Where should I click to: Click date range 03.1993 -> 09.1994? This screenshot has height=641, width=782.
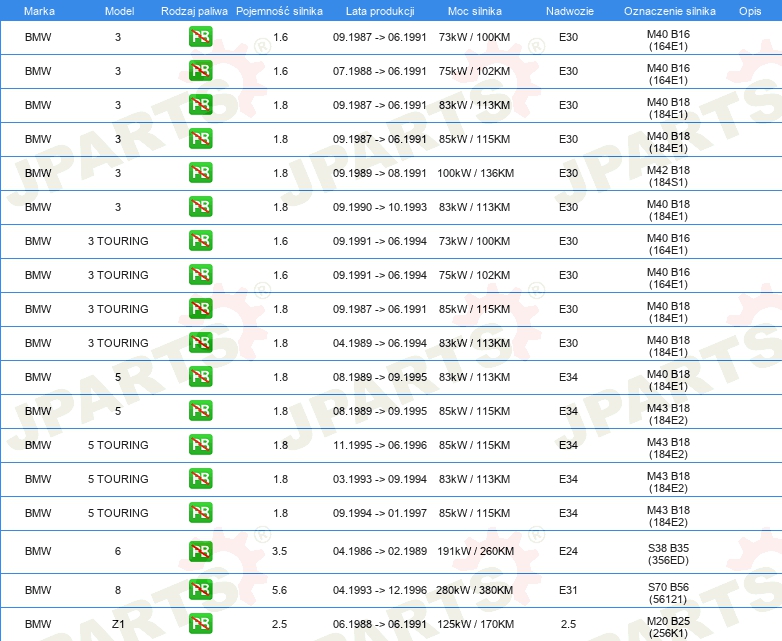380,479
